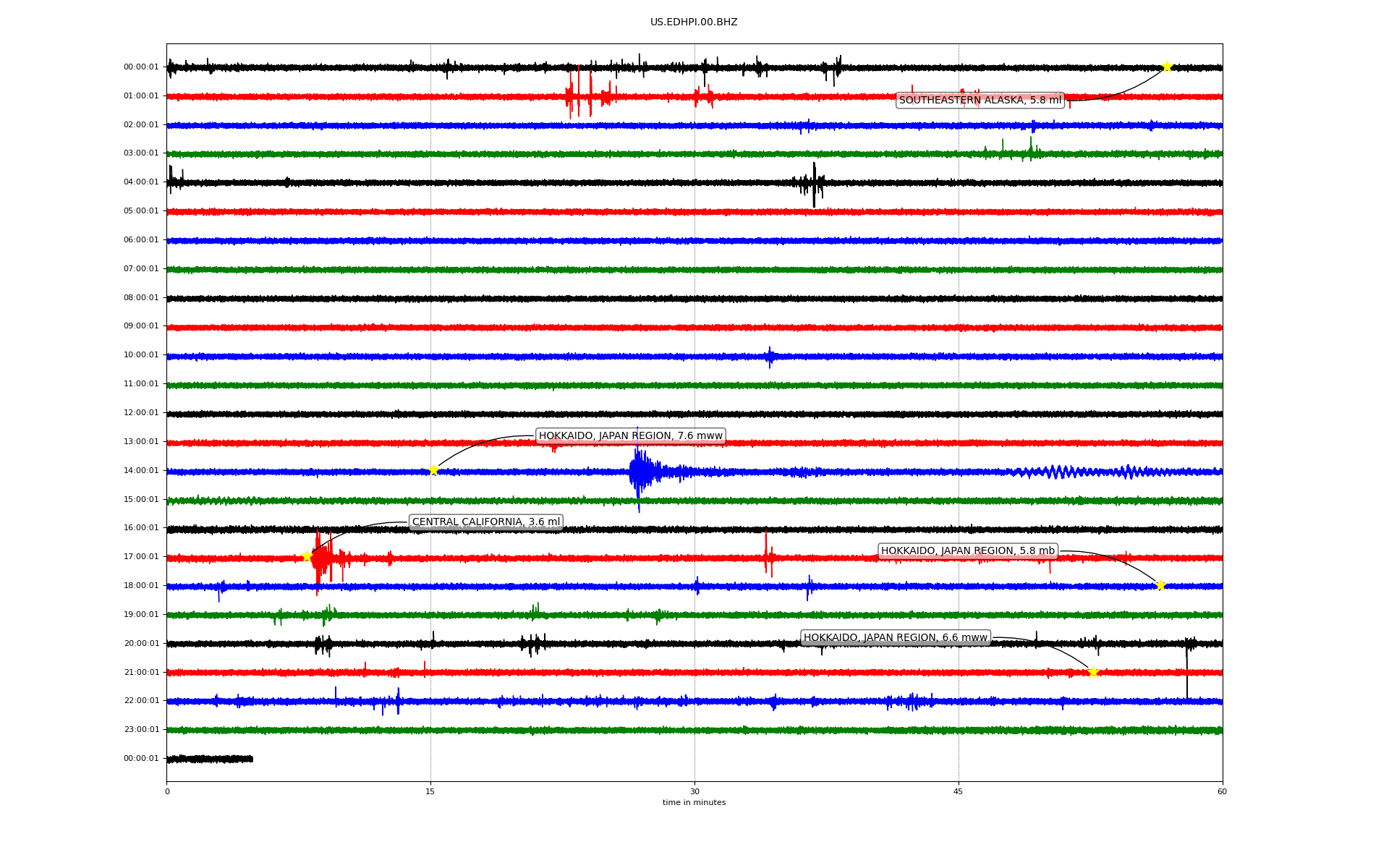Click the US.EDHPI.00.BHZ plot title
Image resolution: width=1389 pixels, height=868 pixels.
694,22
